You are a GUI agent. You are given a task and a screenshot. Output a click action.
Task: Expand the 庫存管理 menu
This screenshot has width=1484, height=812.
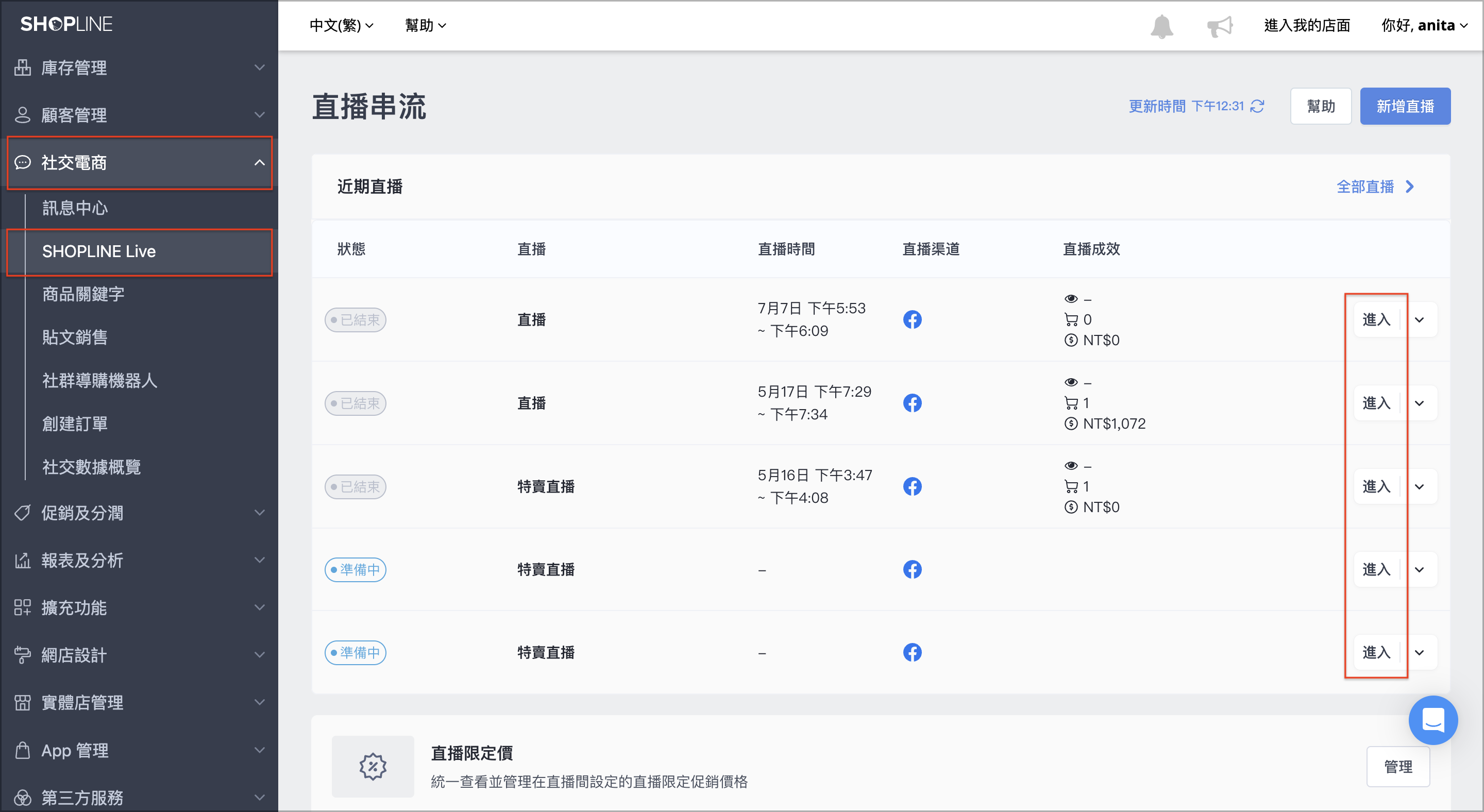pyautogui.click(x=260, y=67)
